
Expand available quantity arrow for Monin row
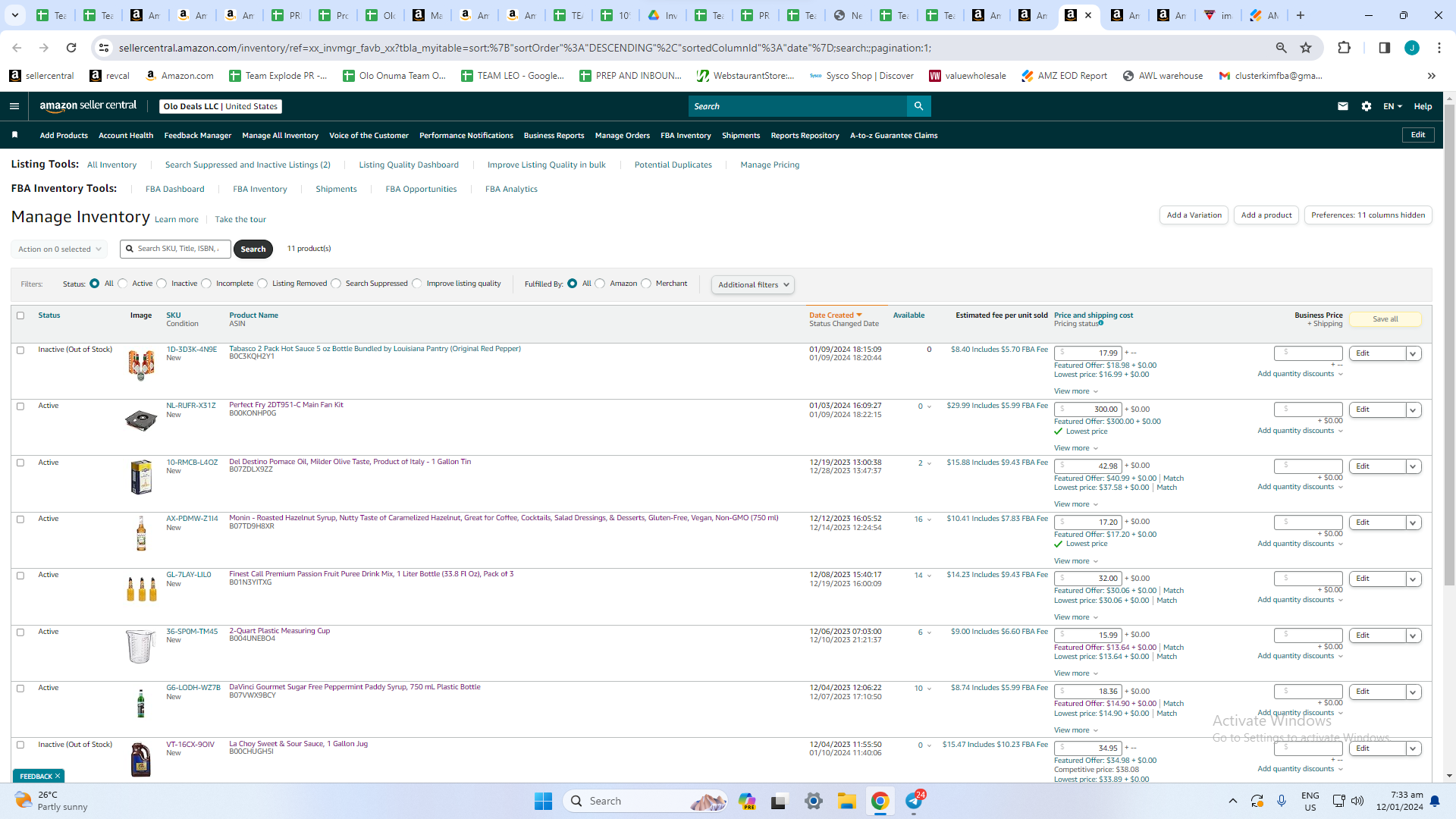[x=929, y=519]
